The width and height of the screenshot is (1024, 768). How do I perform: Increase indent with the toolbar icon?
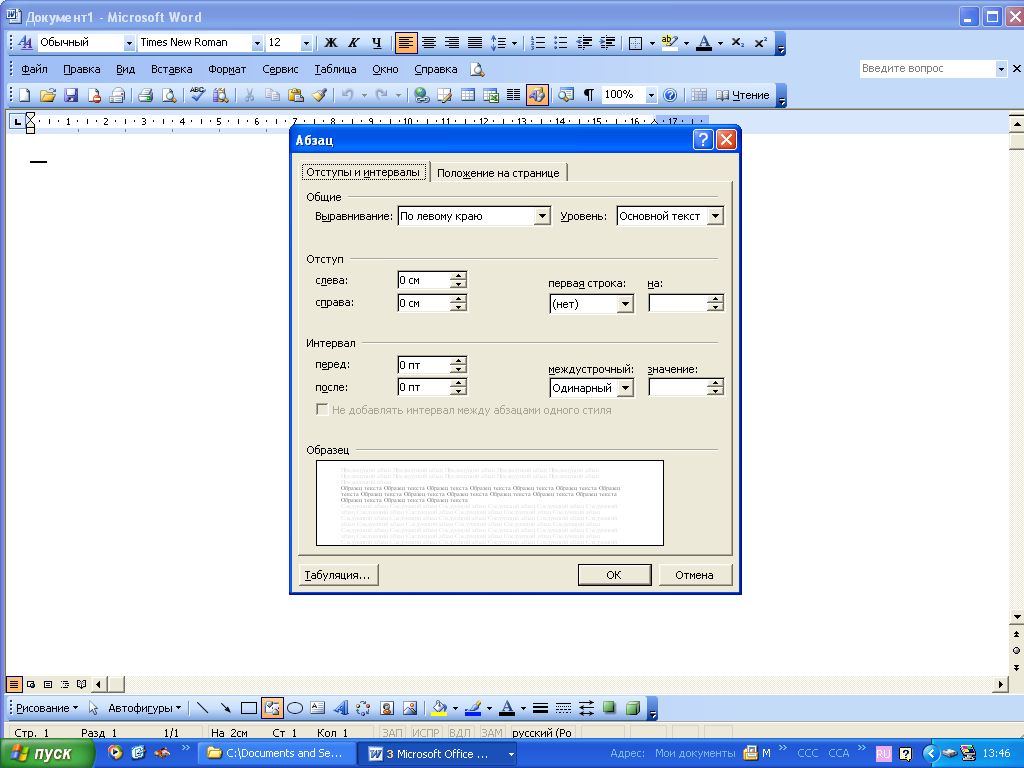(607, 43)
